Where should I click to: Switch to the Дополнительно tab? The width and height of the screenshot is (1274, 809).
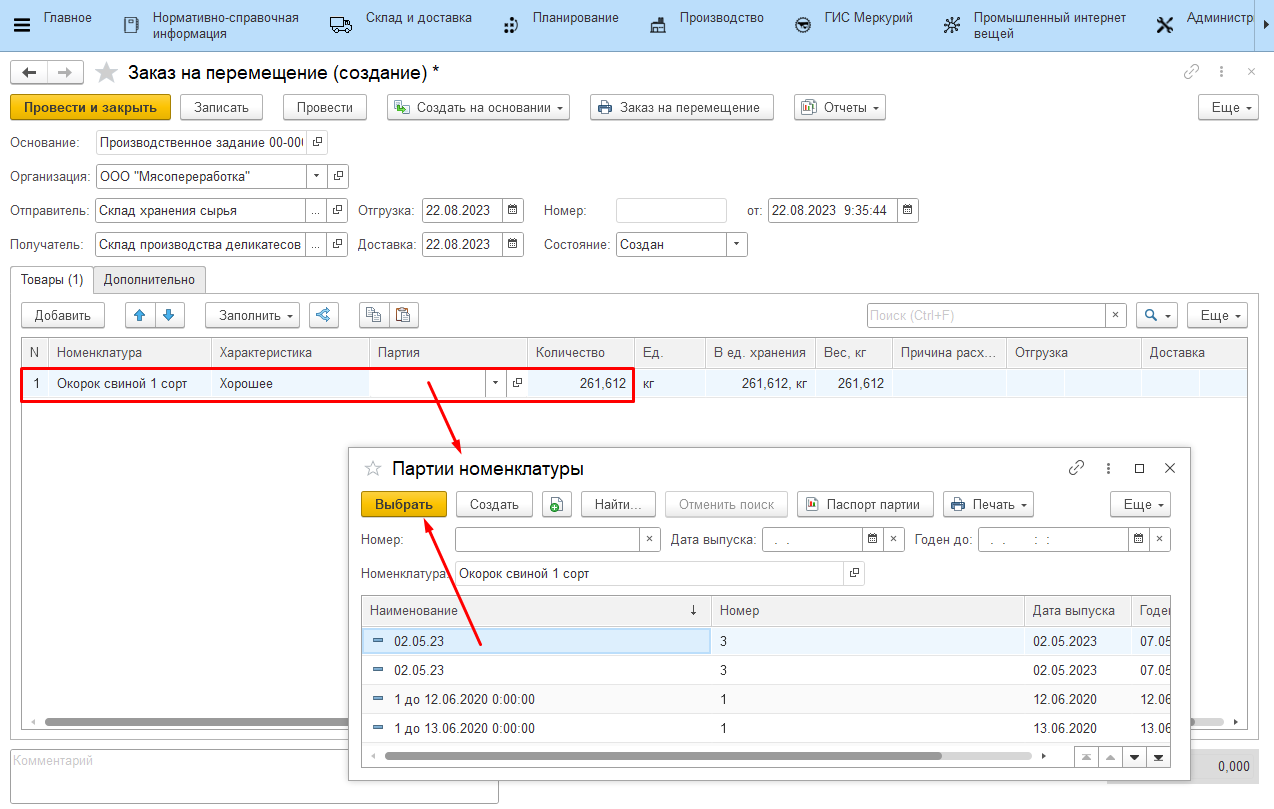[x=149, y=280]
